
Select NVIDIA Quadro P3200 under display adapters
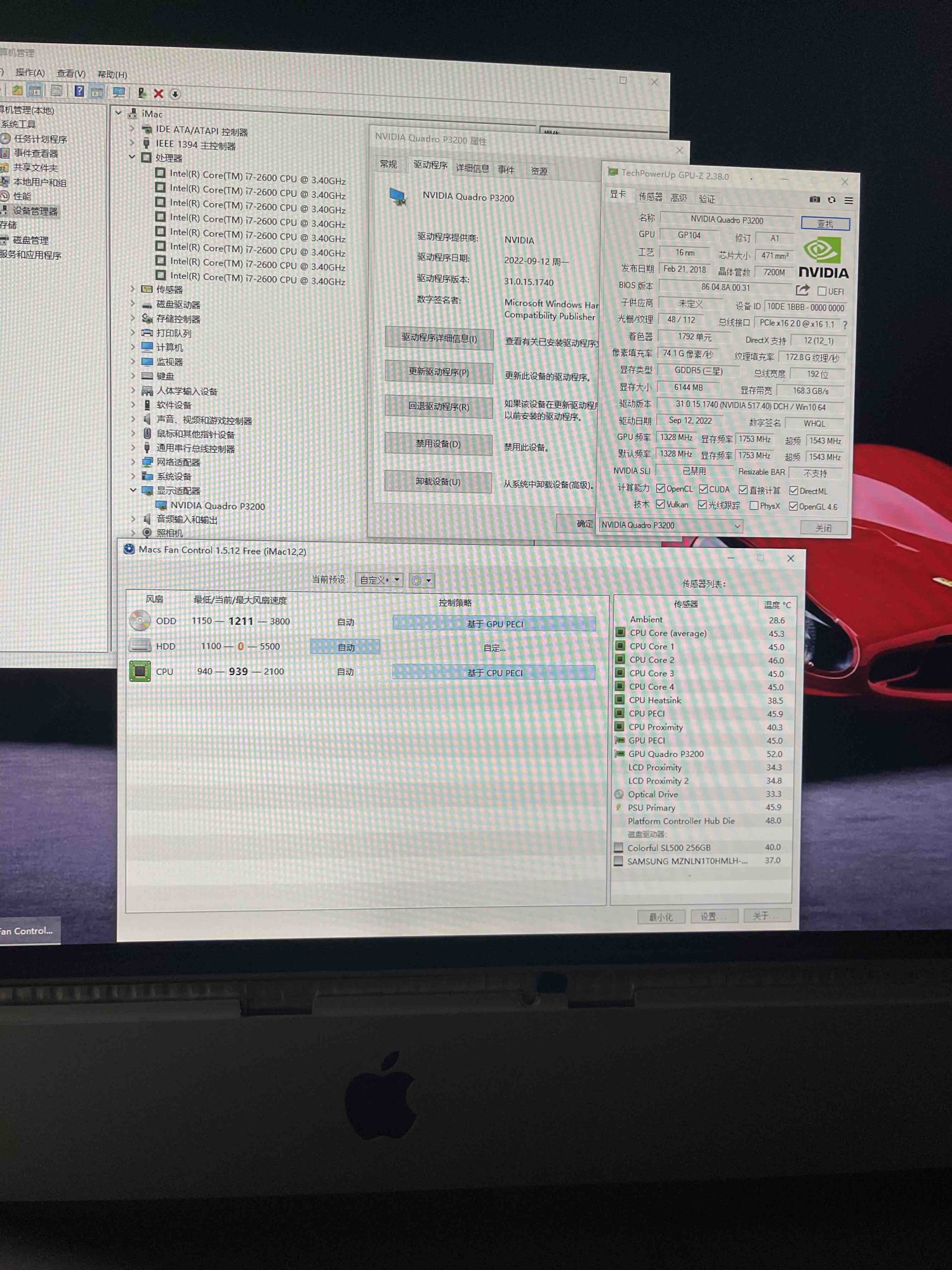pos(217,506)
